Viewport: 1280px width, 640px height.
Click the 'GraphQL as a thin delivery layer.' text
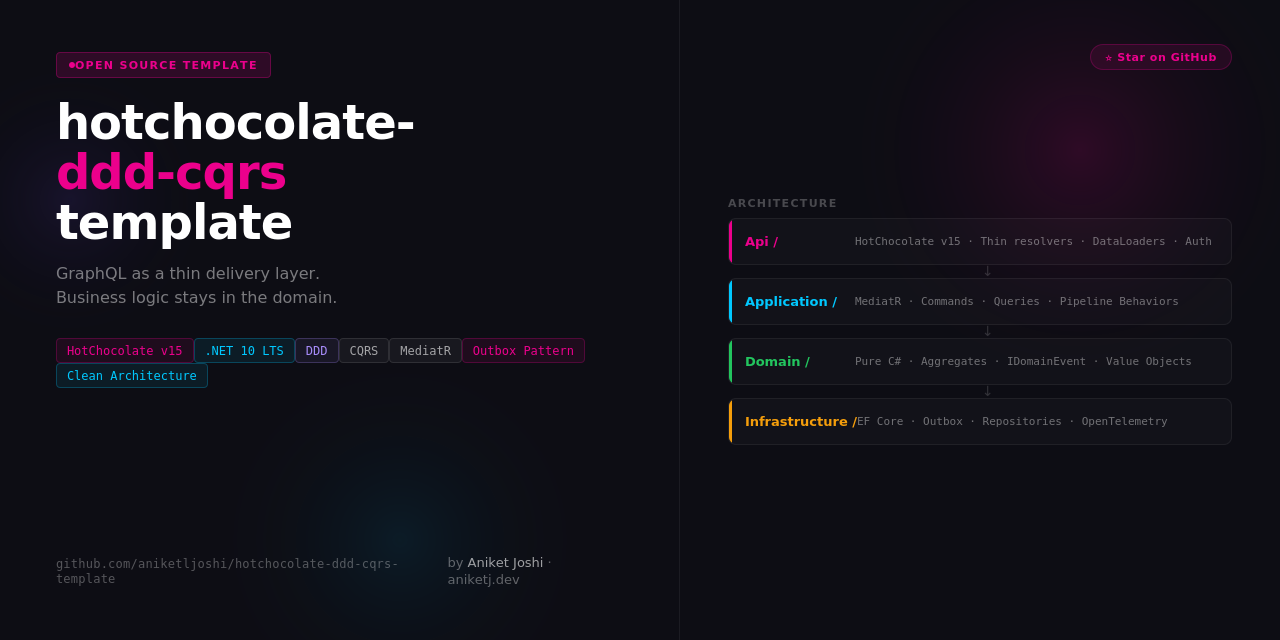coord(188,274)
